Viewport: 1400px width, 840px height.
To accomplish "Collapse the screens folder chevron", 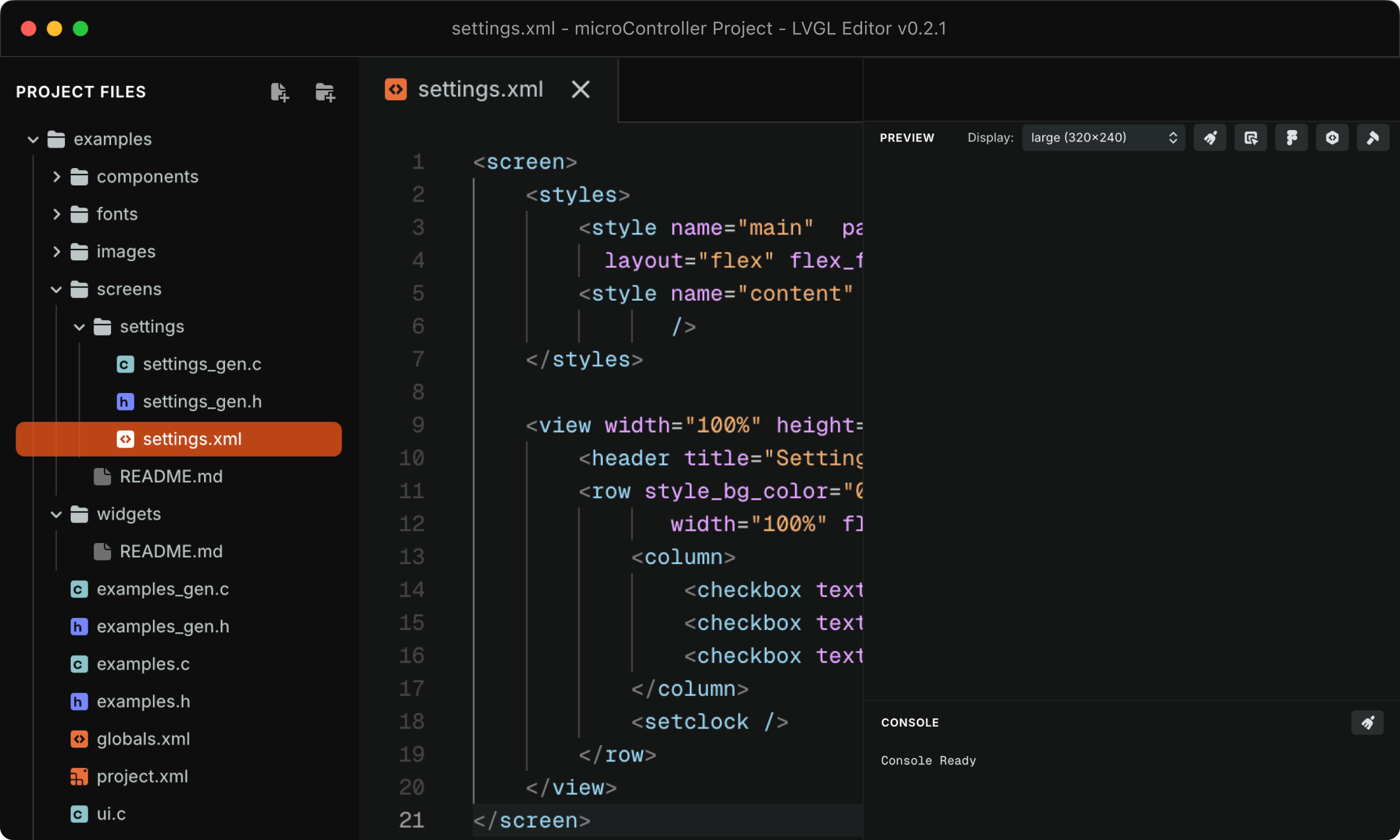I will 56,290.
